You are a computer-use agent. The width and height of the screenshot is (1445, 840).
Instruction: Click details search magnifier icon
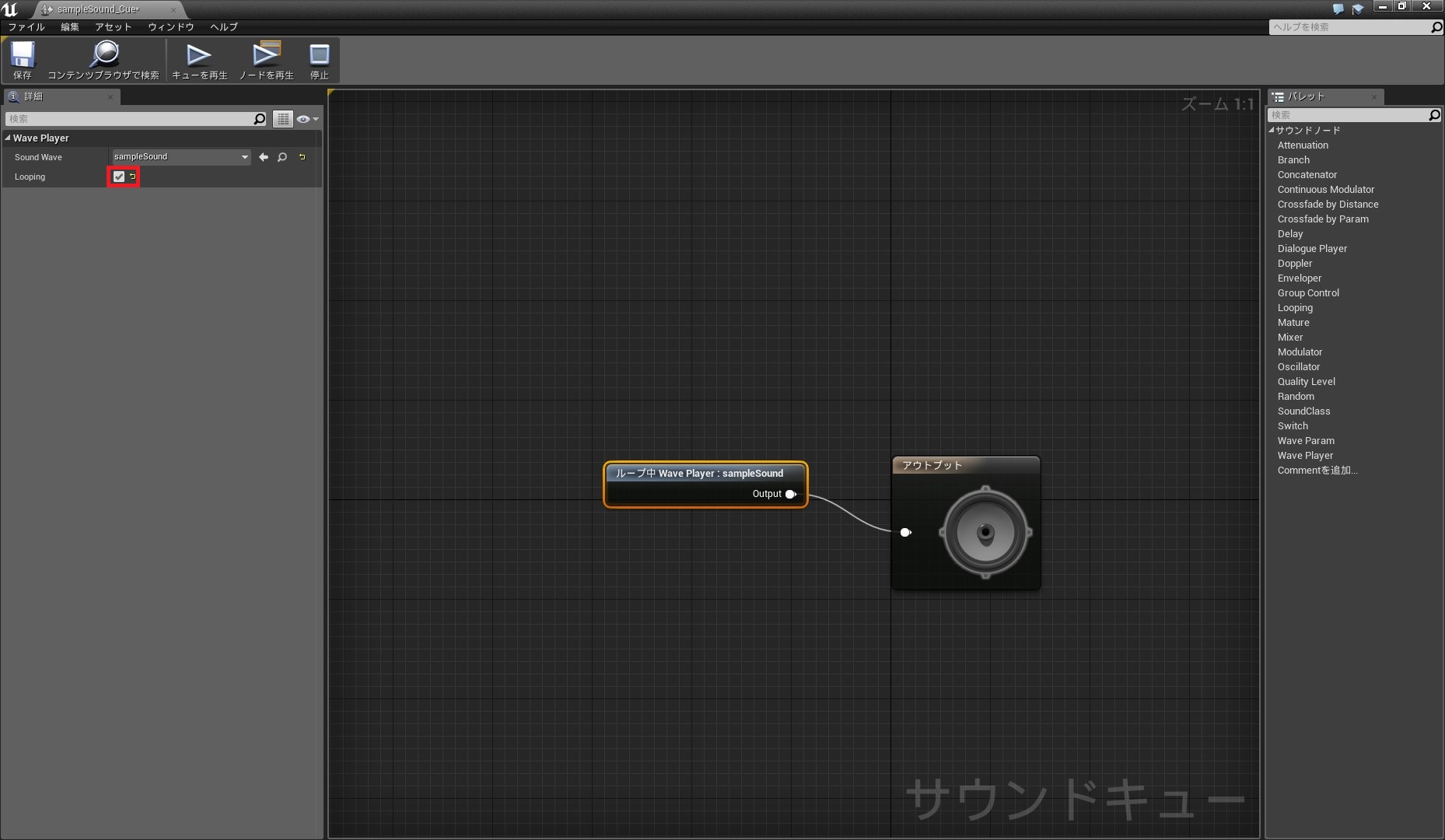click(260, 119)
